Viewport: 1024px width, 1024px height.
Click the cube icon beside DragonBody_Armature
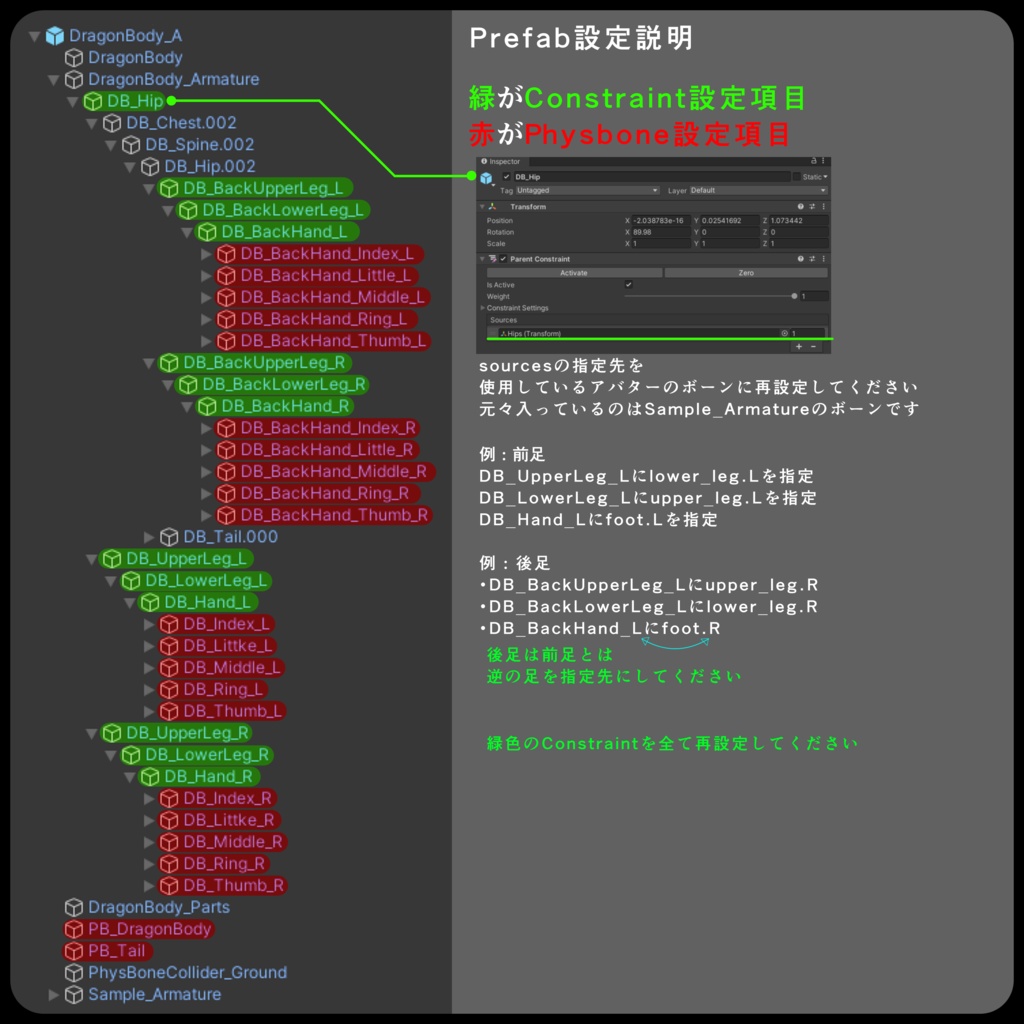click(74, 79)
